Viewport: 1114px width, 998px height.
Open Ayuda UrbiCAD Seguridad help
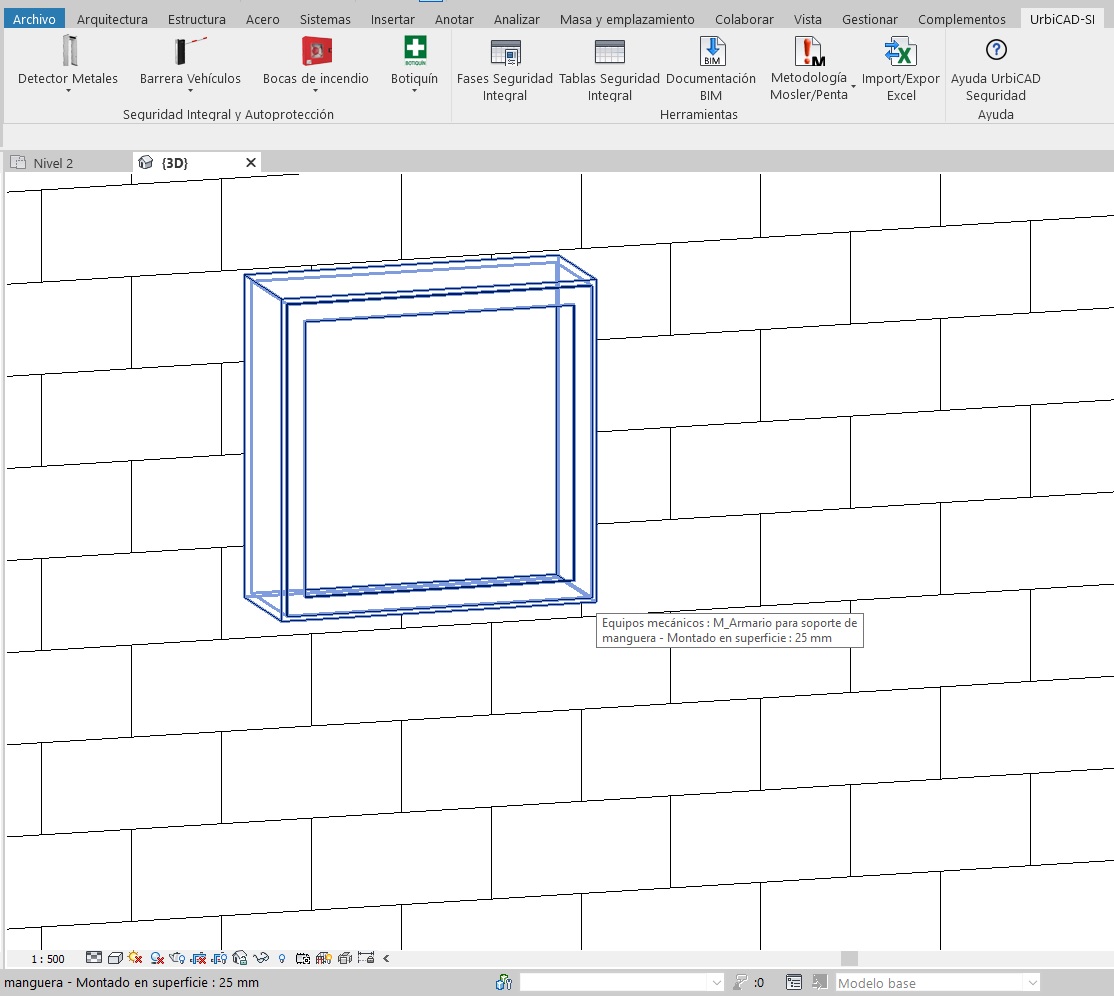point(995,51)
